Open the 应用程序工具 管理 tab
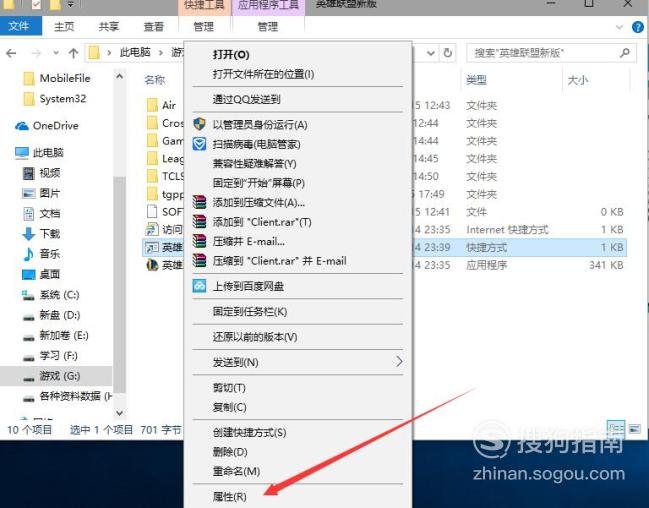 coord(268,27)
